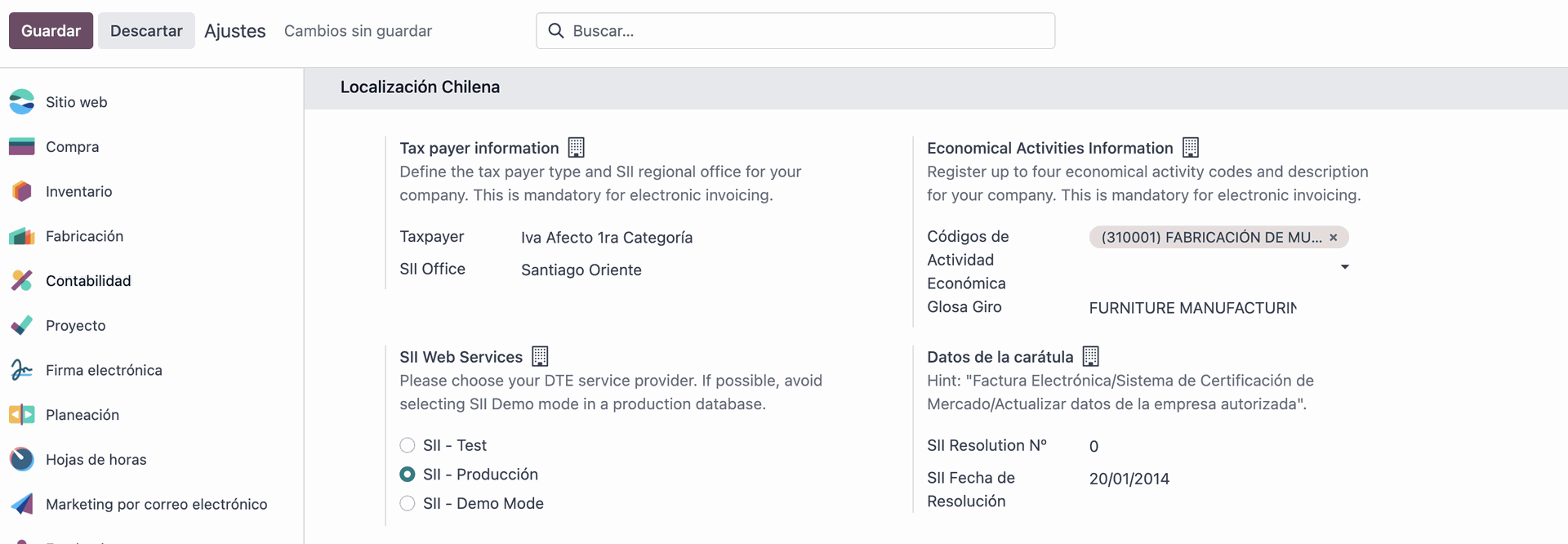Open Firma electrónica settings icon
The width and height of the screenshot is (1568, 544).
tap(22, 370)
